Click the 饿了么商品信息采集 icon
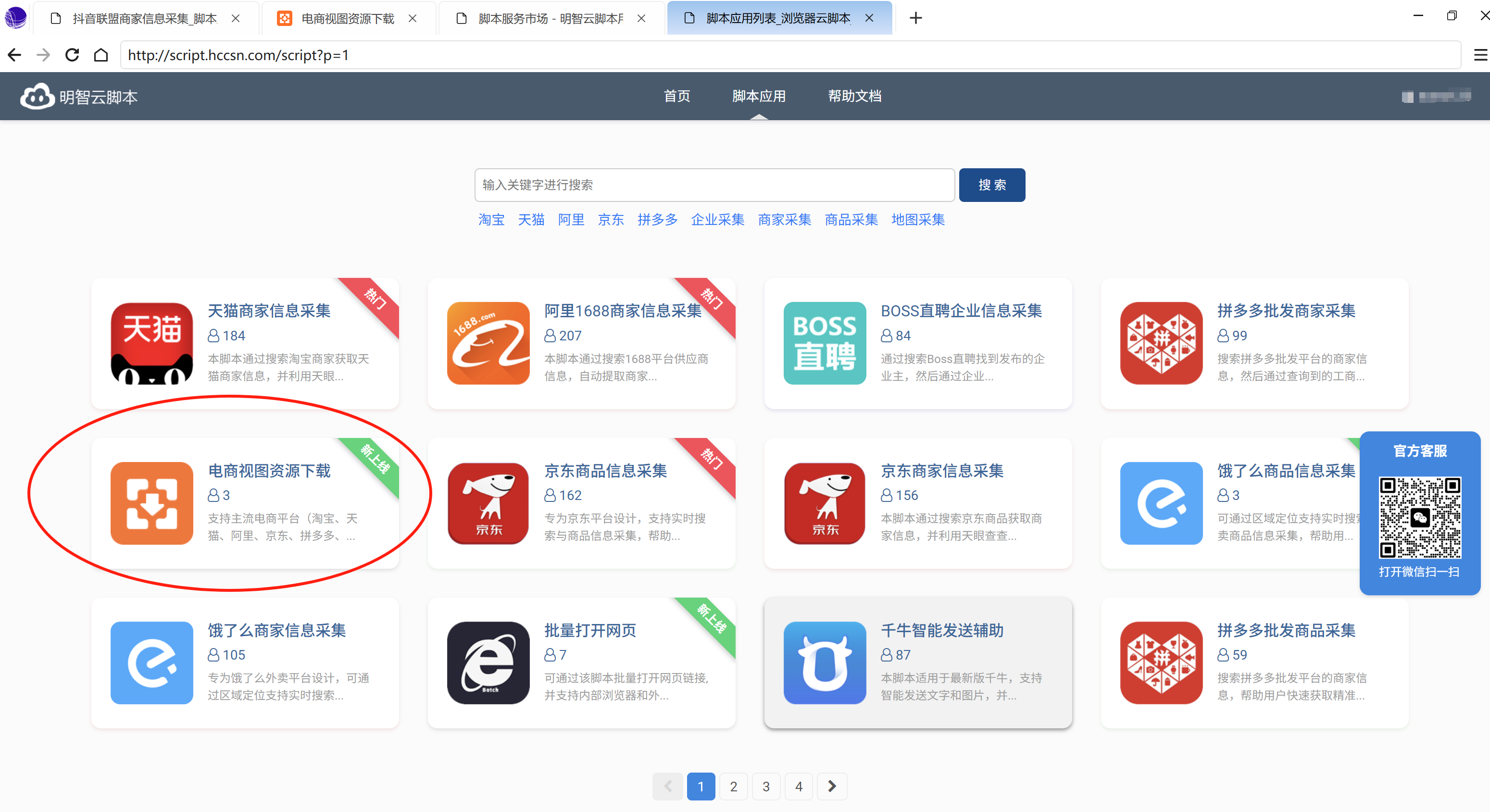 tap(1162, 503)
